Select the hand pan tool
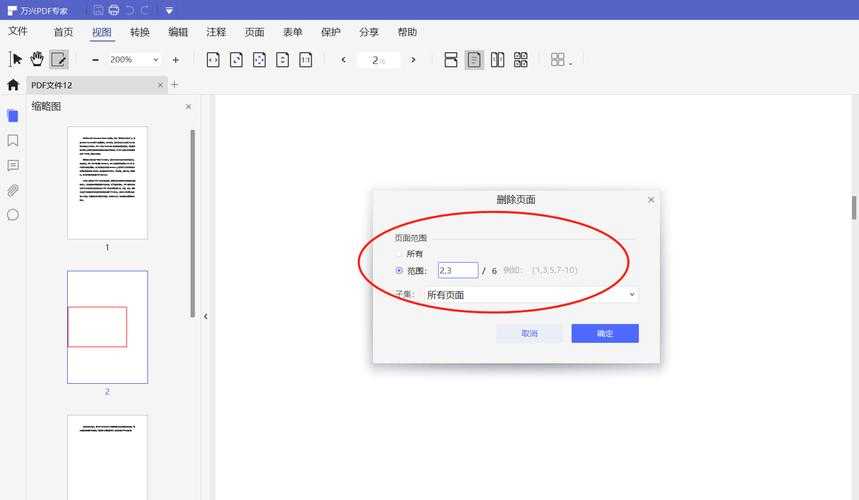 [x=37, y=60]
